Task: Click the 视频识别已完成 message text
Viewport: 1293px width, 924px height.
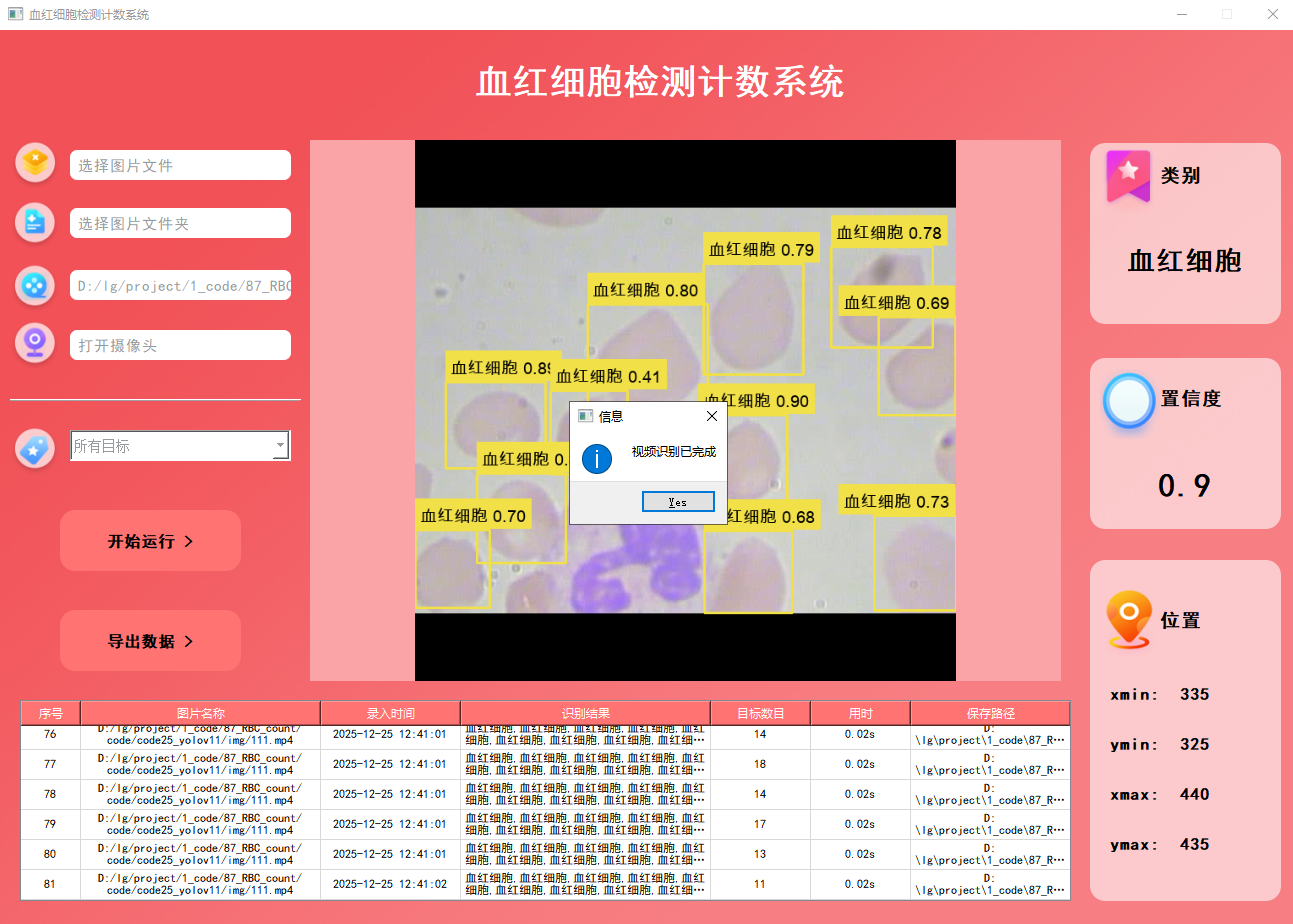Action: [x=674, y=452]
